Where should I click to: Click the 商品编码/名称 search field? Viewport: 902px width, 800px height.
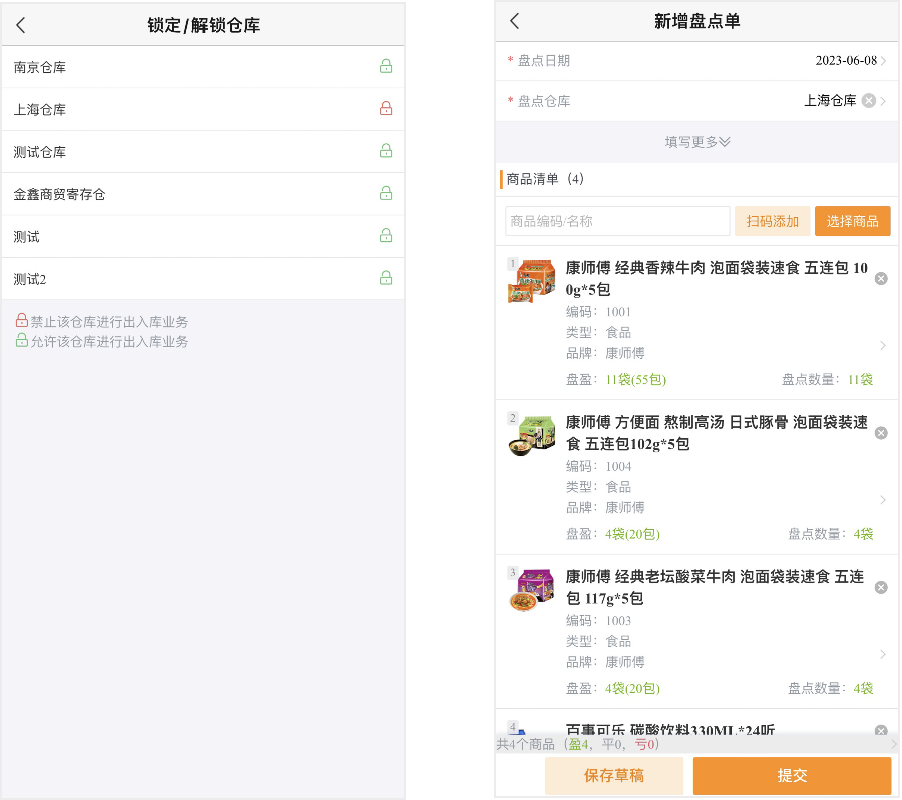click(617, 221)
